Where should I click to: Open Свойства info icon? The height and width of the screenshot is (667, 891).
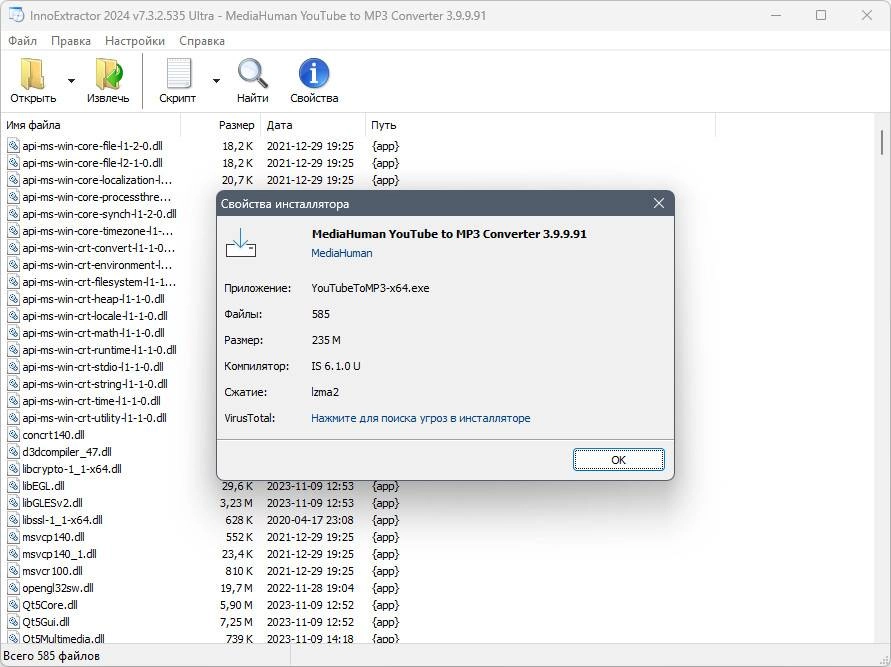[x=314, y=74]
